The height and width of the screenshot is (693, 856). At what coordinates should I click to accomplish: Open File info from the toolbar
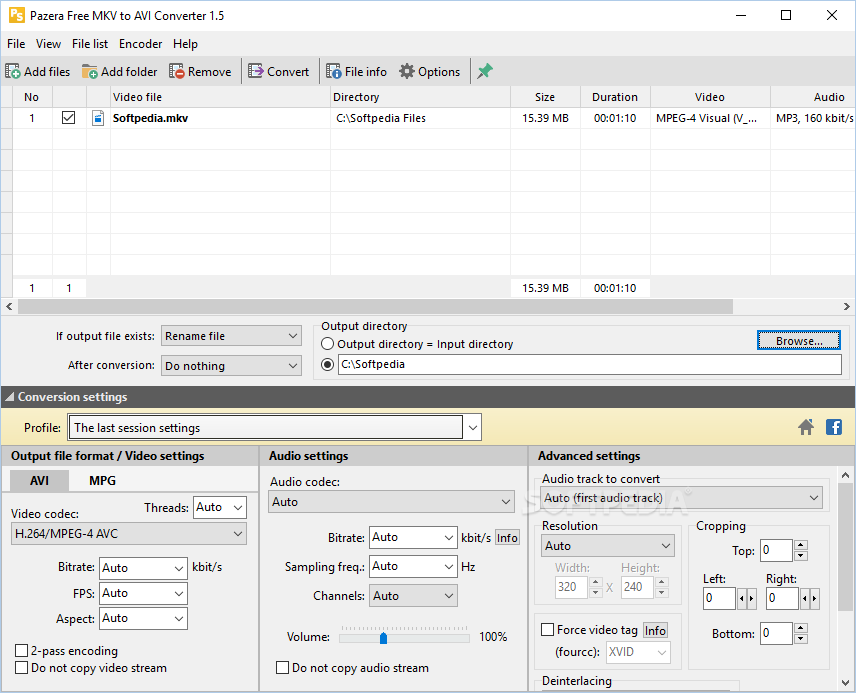pos(334,72)
